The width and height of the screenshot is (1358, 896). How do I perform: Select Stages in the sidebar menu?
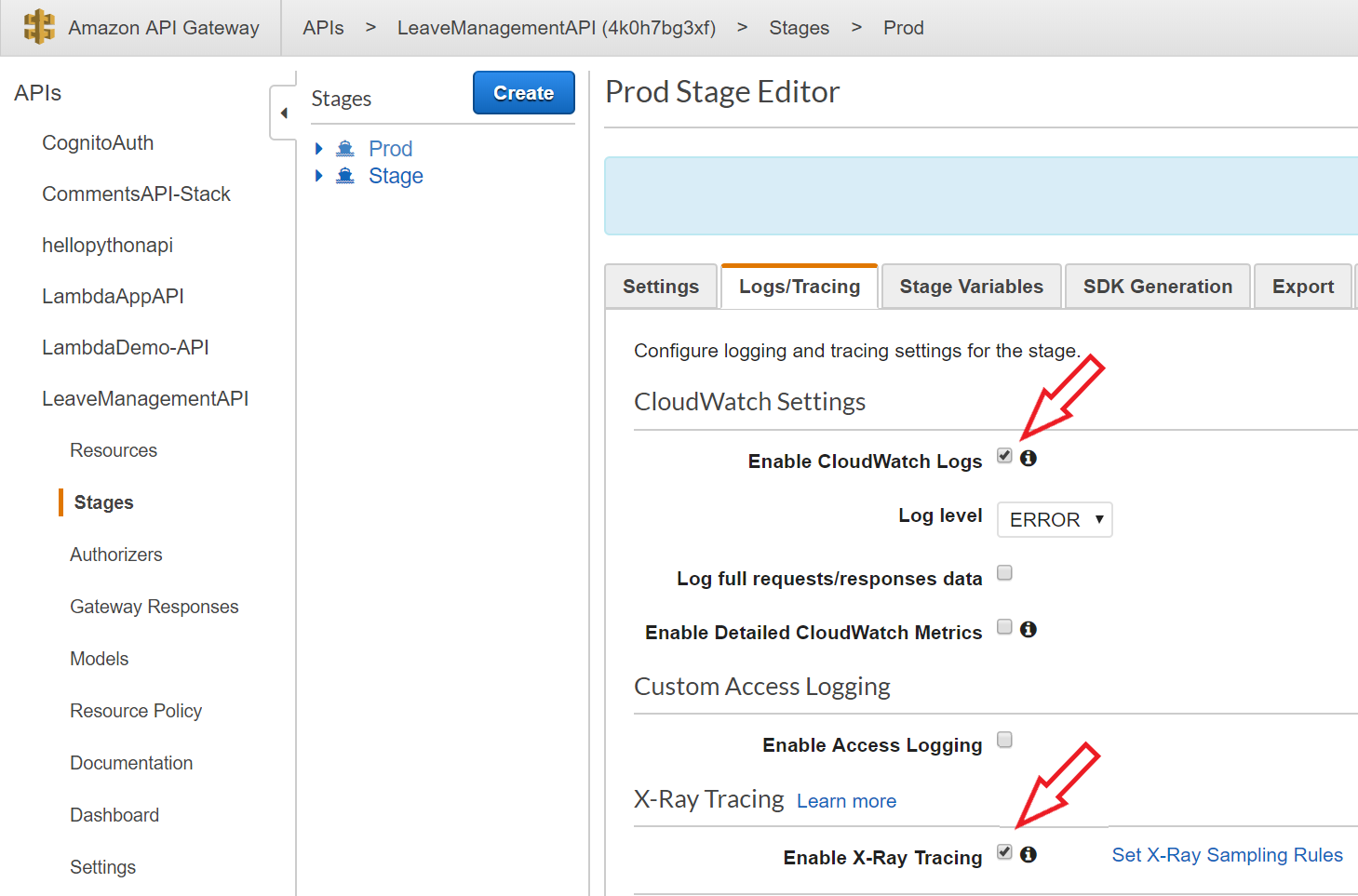[x=103, y=502]
